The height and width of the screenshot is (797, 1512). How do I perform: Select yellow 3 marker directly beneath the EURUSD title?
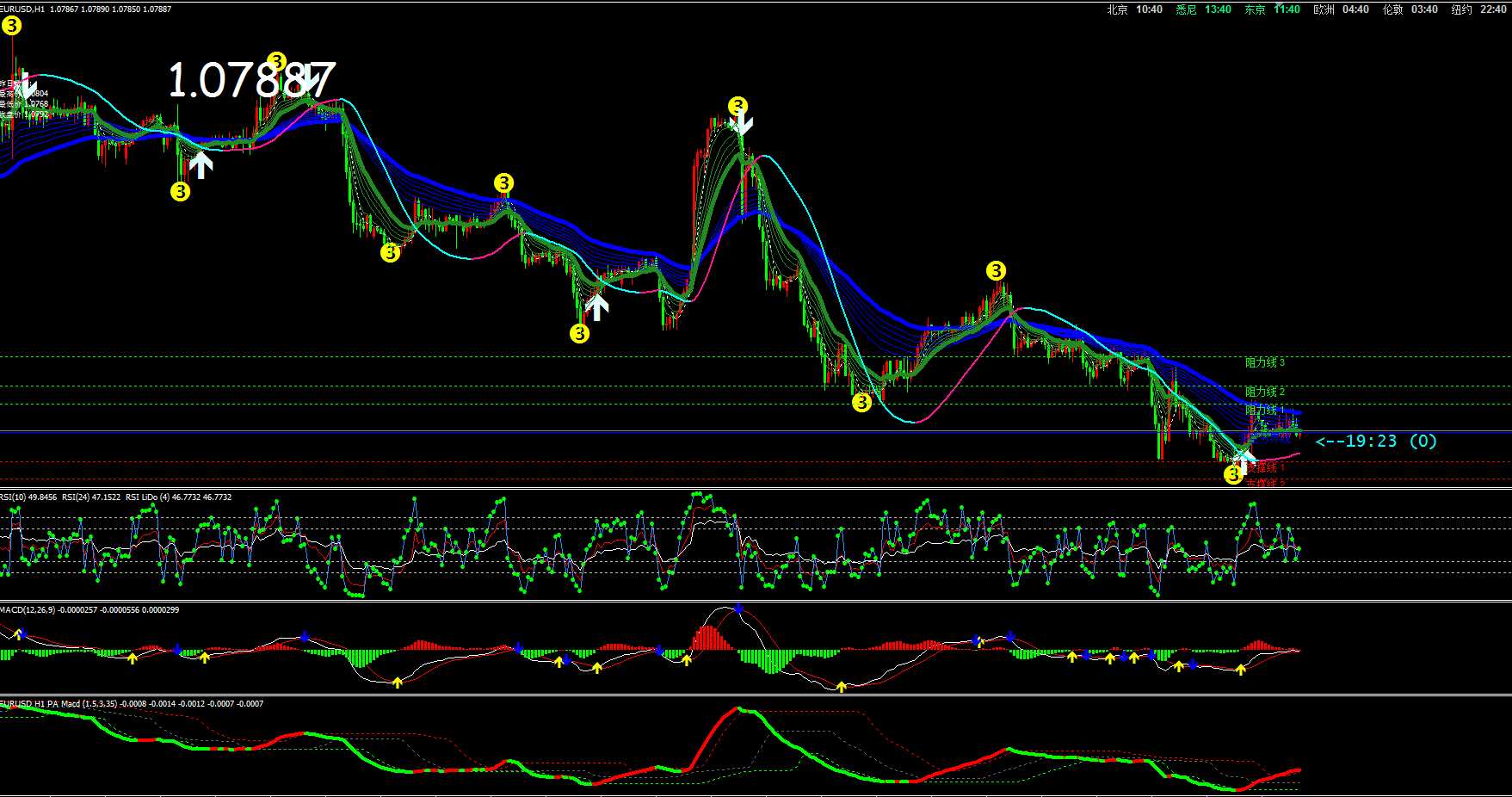point(11,26)
